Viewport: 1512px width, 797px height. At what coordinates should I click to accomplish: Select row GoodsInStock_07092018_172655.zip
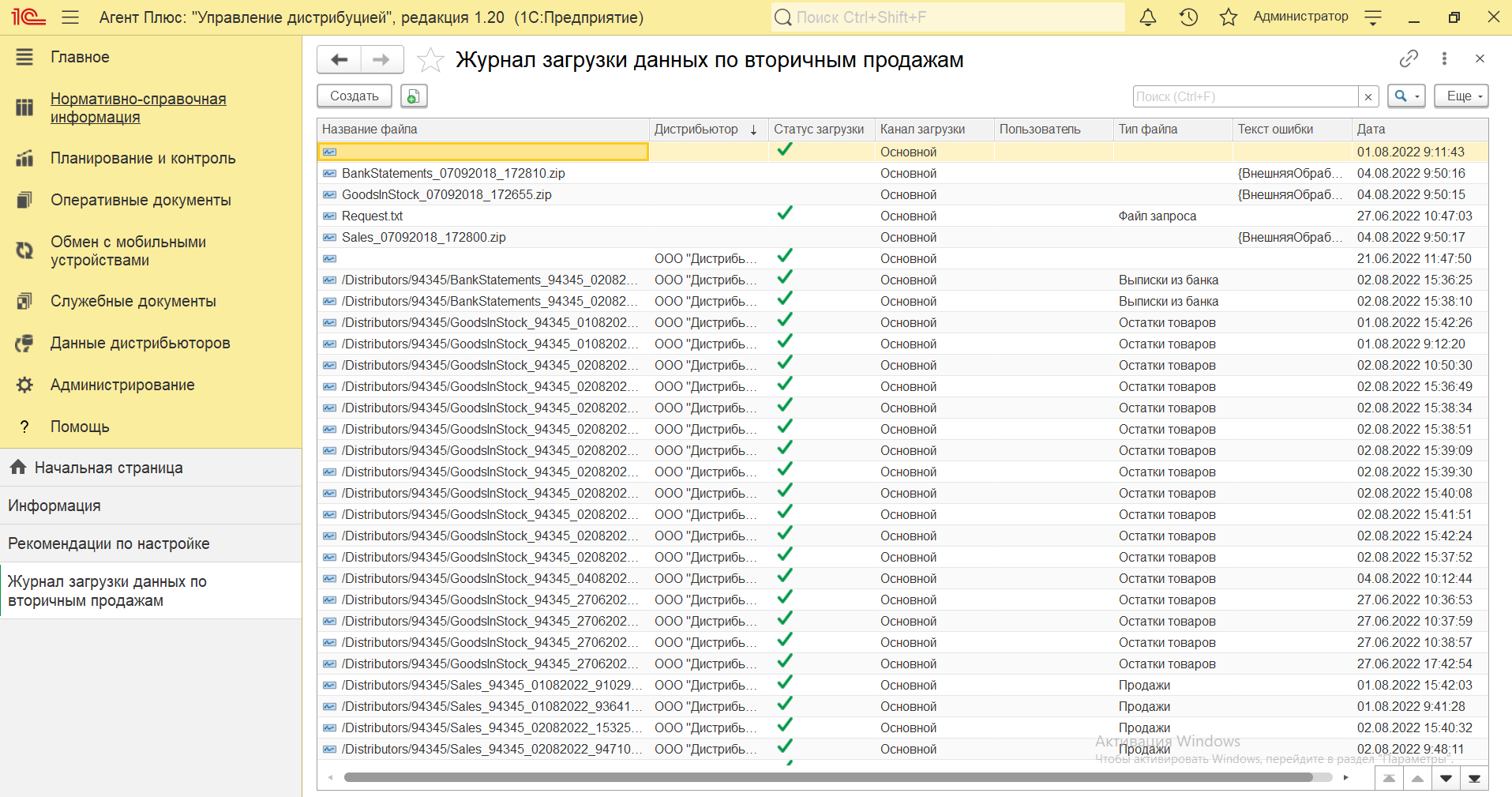(902, 194)
